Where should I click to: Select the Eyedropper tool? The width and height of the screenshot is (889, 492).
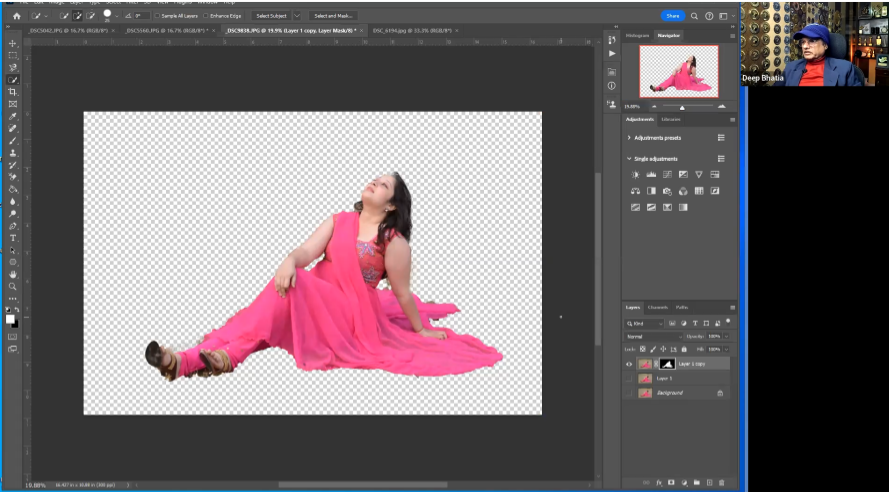(13, 116)
